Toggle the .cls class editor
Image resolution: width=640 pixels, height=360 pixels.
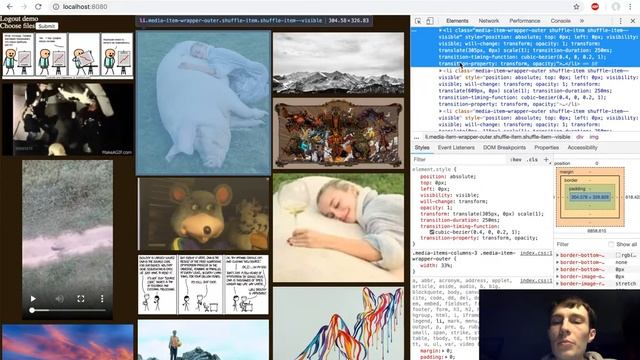tap(532, 160)
